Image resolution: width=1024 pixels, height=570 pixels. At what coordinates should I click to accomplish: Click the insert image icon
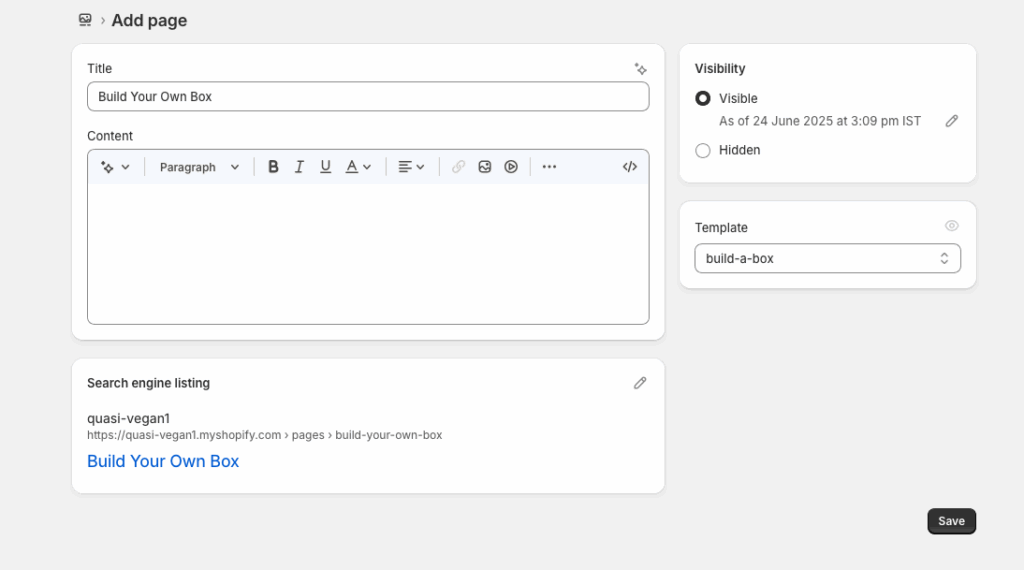click(485, 167)
